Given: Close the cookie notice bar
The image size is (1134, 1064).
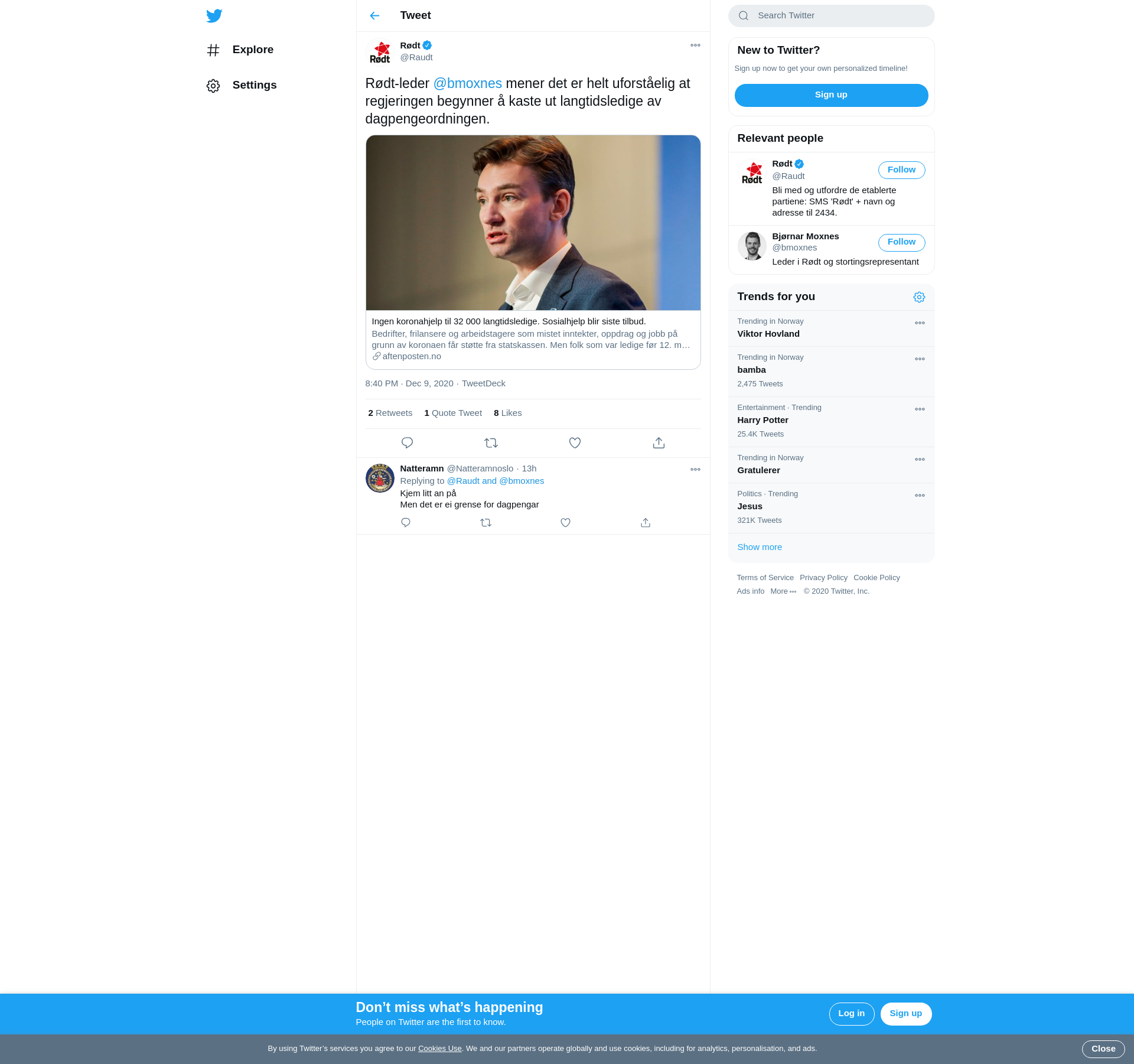Looking at the screenshot, I should 1103,1049.
